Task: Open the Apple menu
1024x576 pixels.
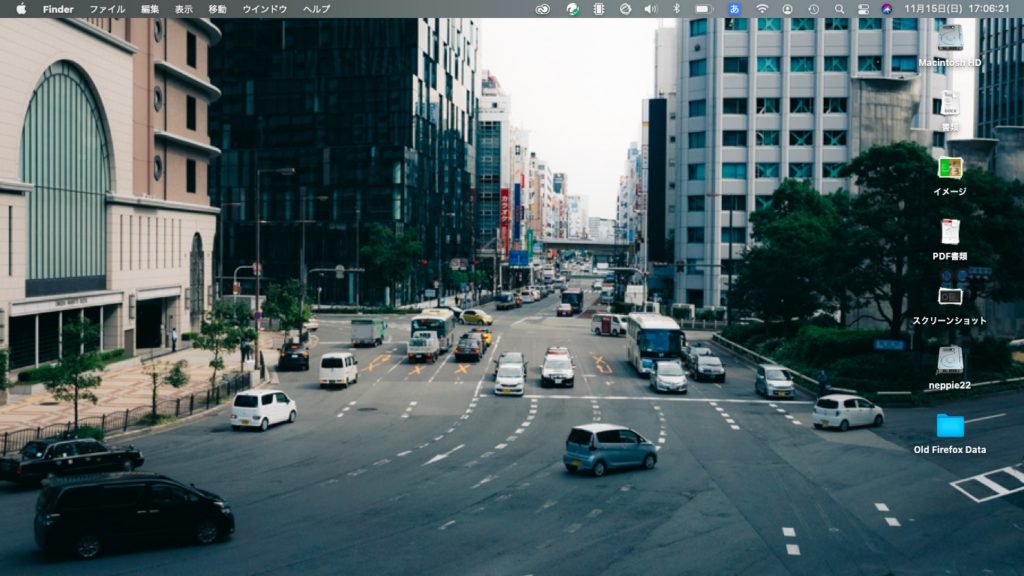Action: [x=20, y=9]
